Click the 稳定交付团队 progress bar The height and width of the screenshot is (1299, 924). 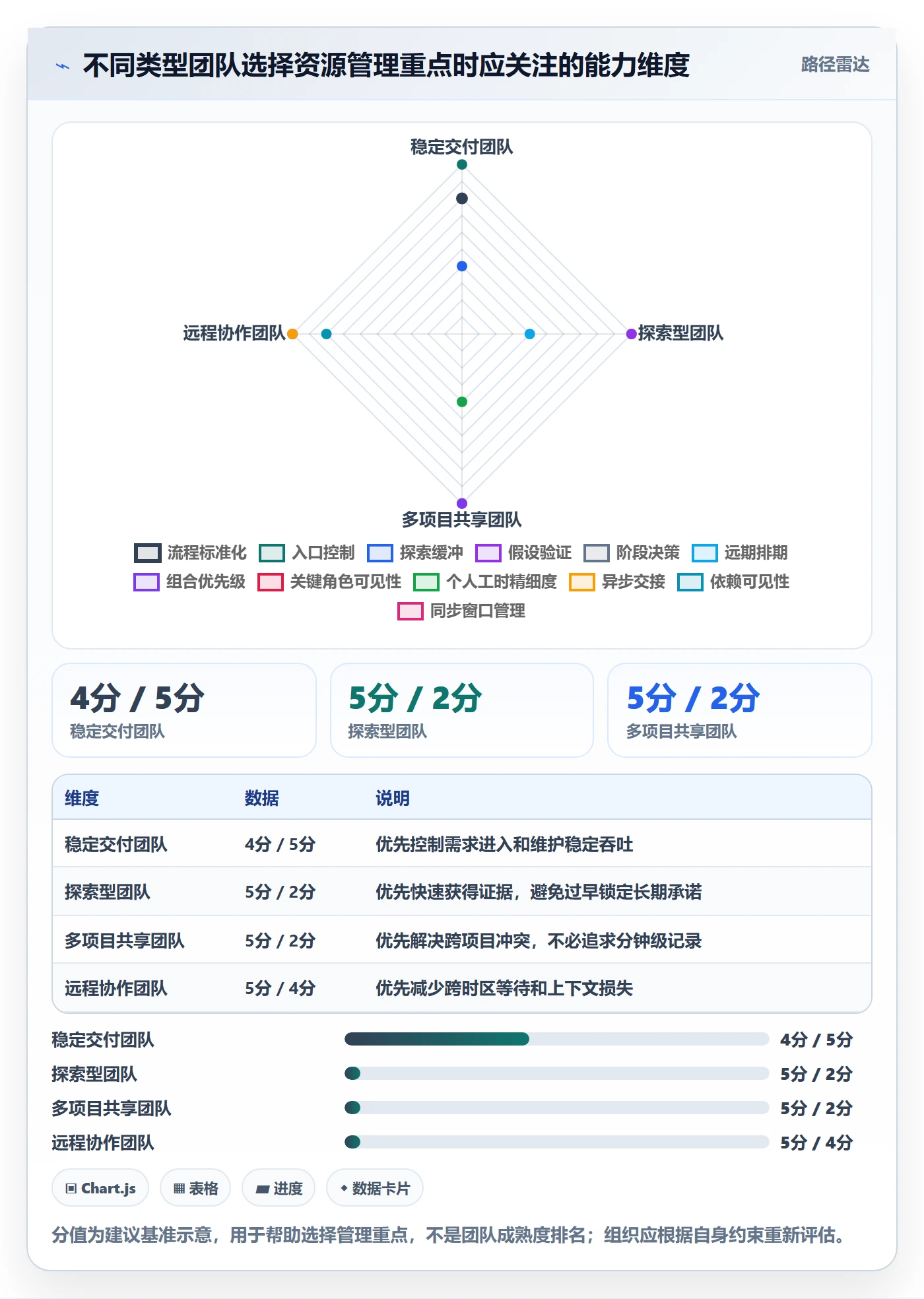(556, 1039)
